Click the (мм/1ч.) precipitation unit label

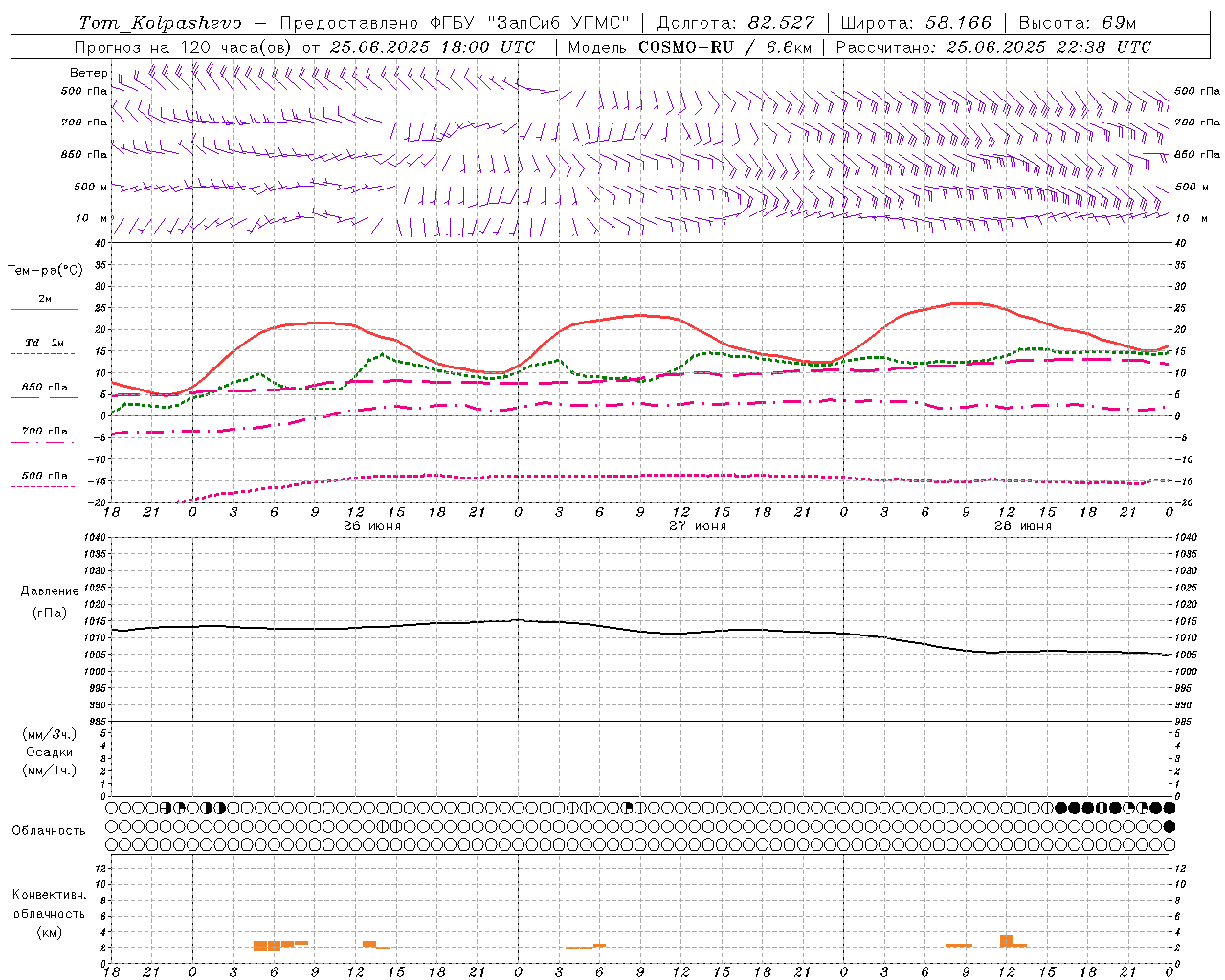(x=50, y=770)
